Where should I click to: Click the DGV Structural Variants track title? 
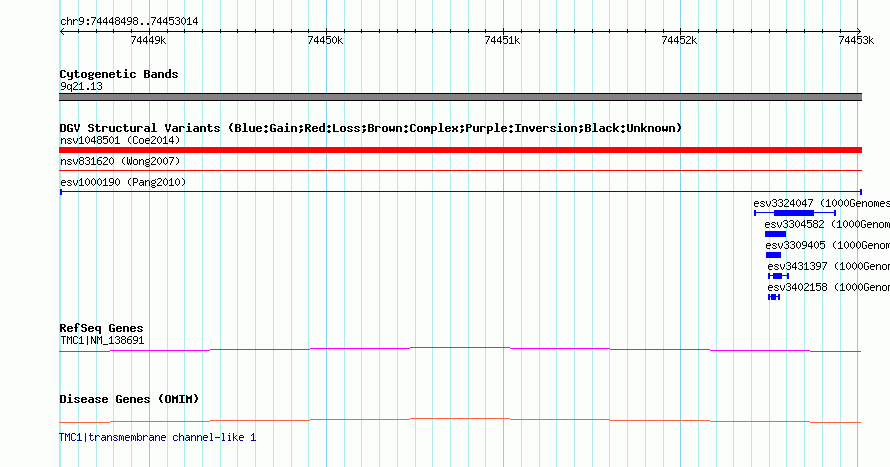click(371, 128)
